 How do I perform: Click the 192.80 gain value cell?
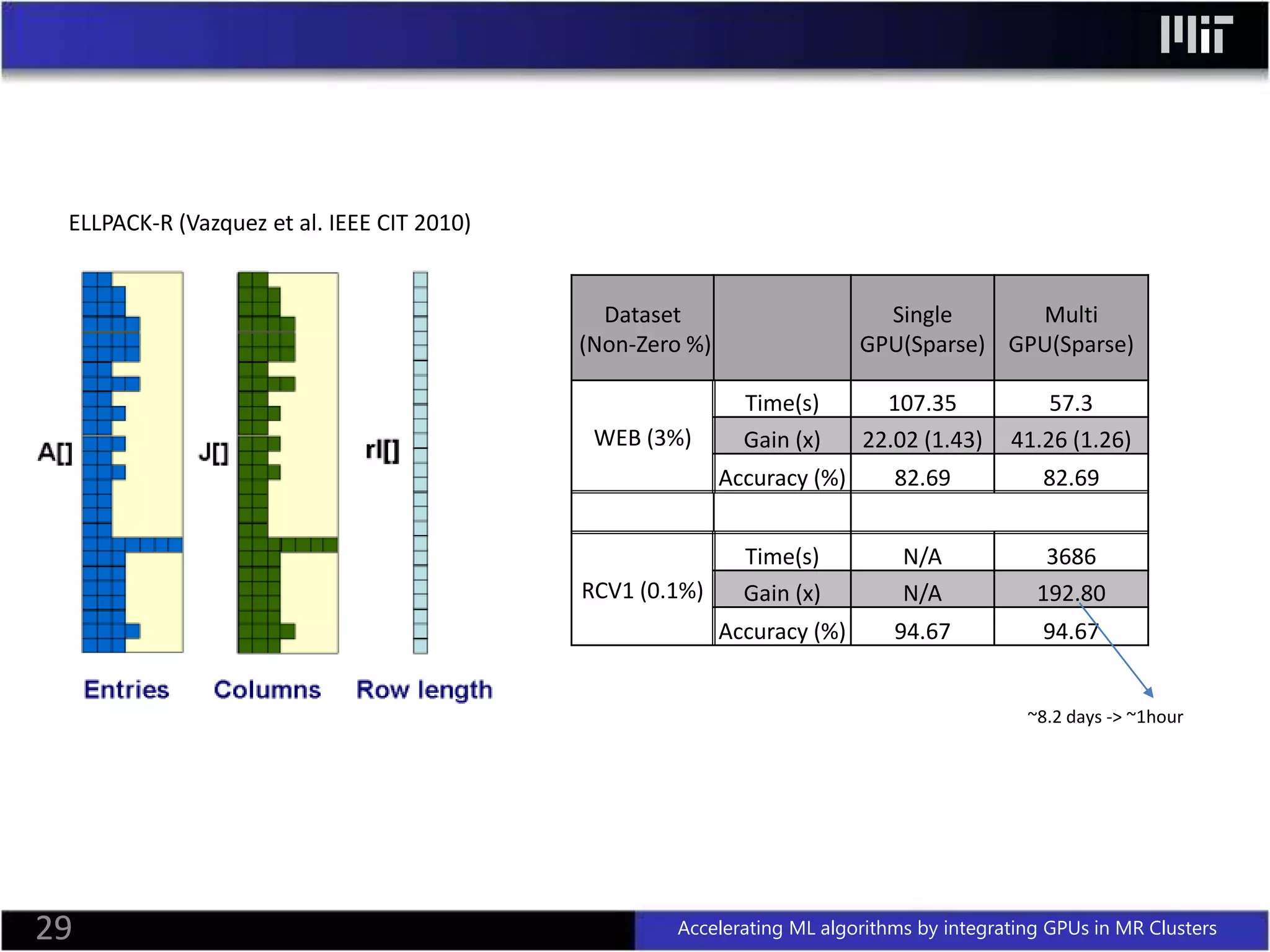(x=1070, y=592)
